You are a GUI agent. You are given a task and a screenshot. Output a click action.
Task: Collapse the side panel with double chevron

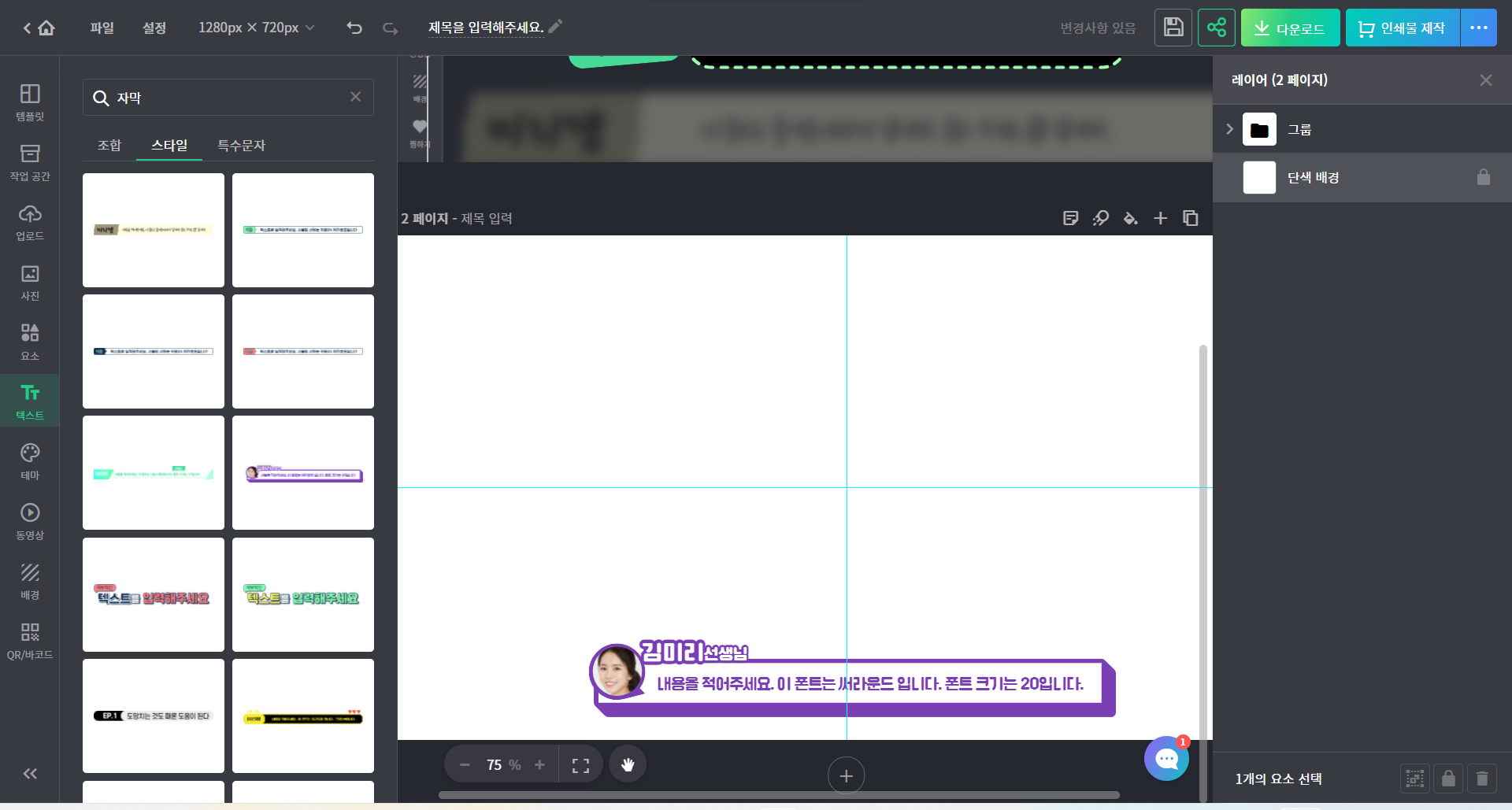(30, 774)
